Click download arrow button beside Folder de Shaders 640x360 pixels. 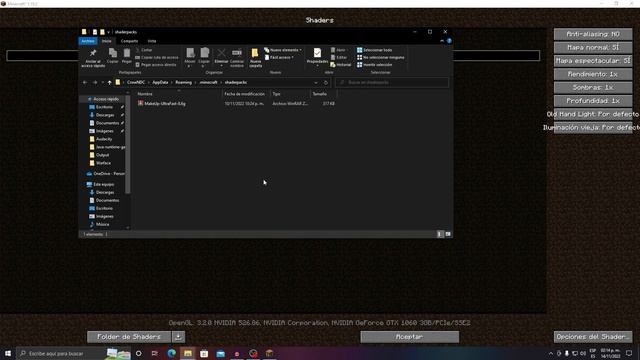coord(178,337)
